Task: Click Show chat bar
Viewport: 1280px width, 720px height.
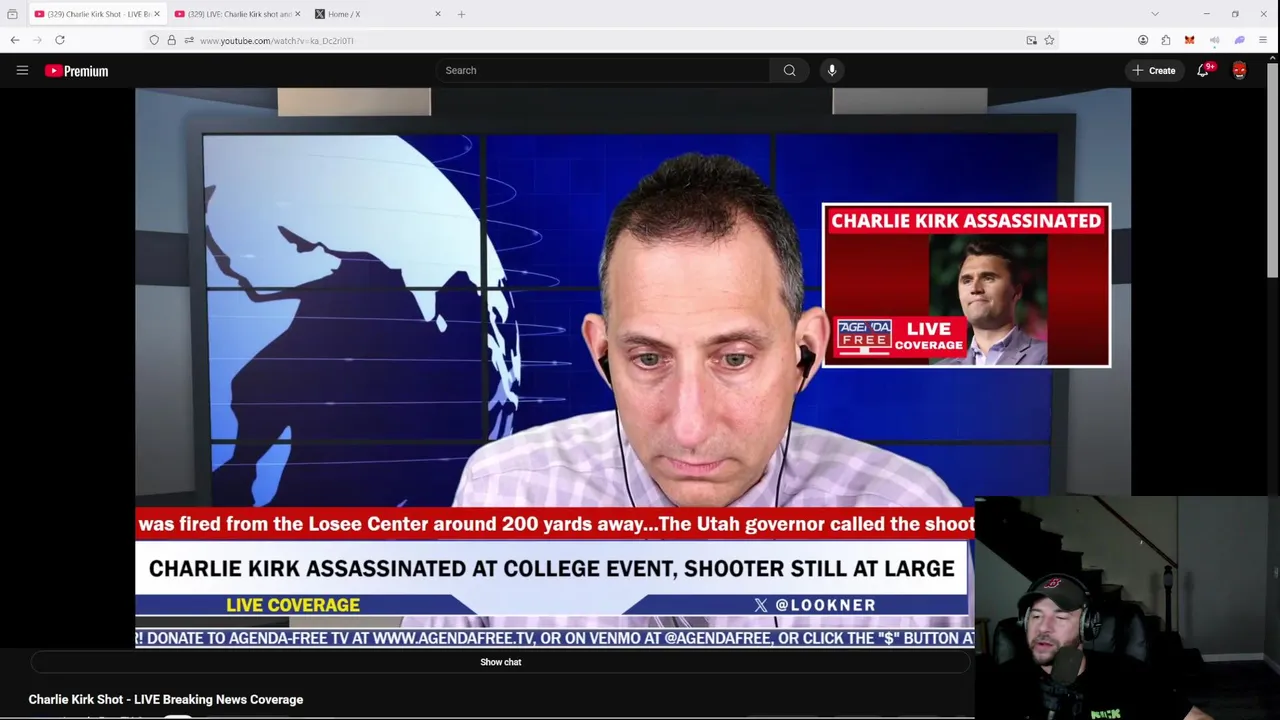Action: click(x=500, y=662)
